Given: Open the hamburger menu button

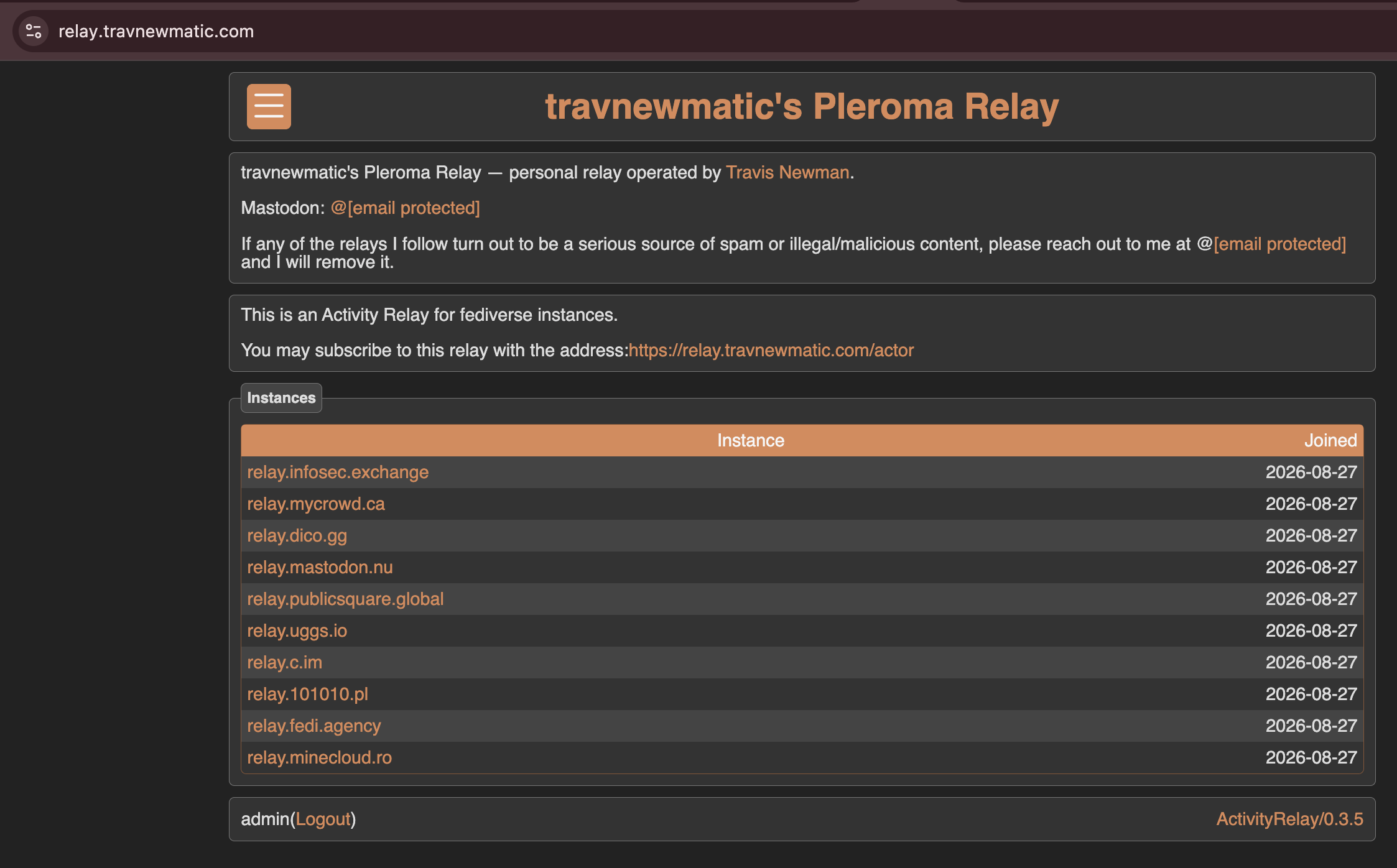Looking at the screenshot, I should click(269, 106).
